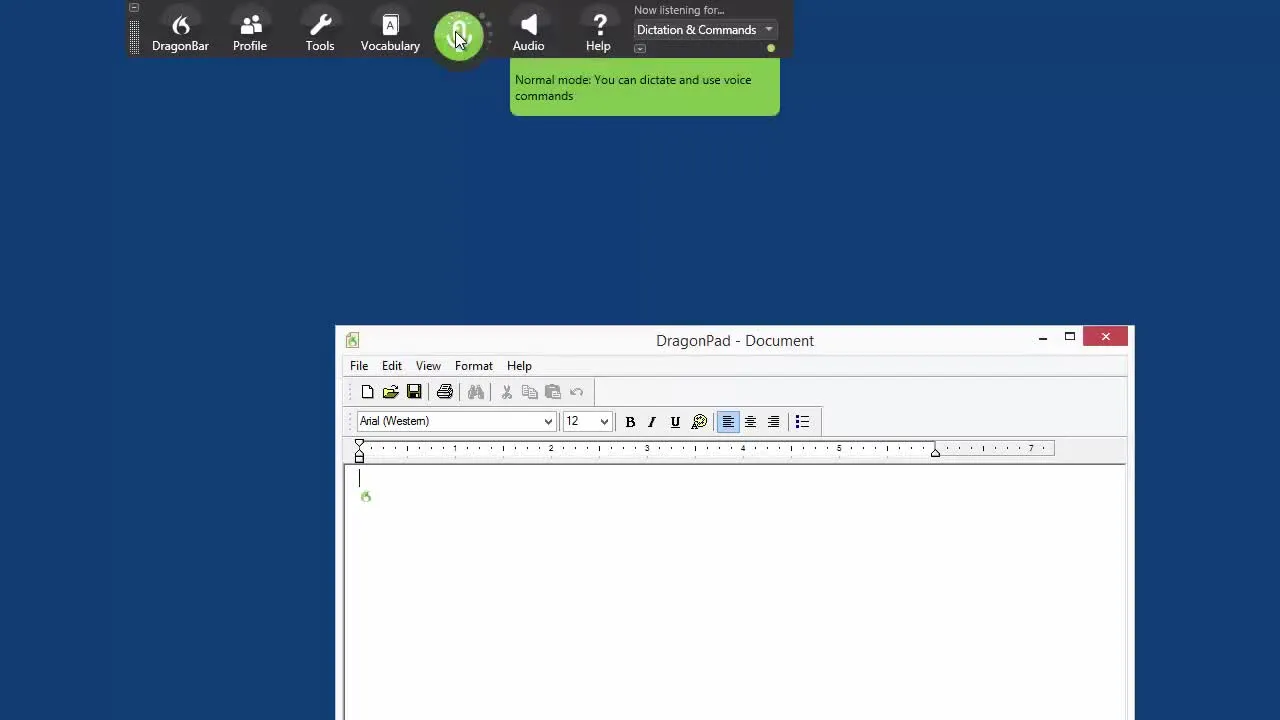Viewport: 1280px width, 720px height.
Task: Click the font color palette icon
Action: click(x=699, y=422)
